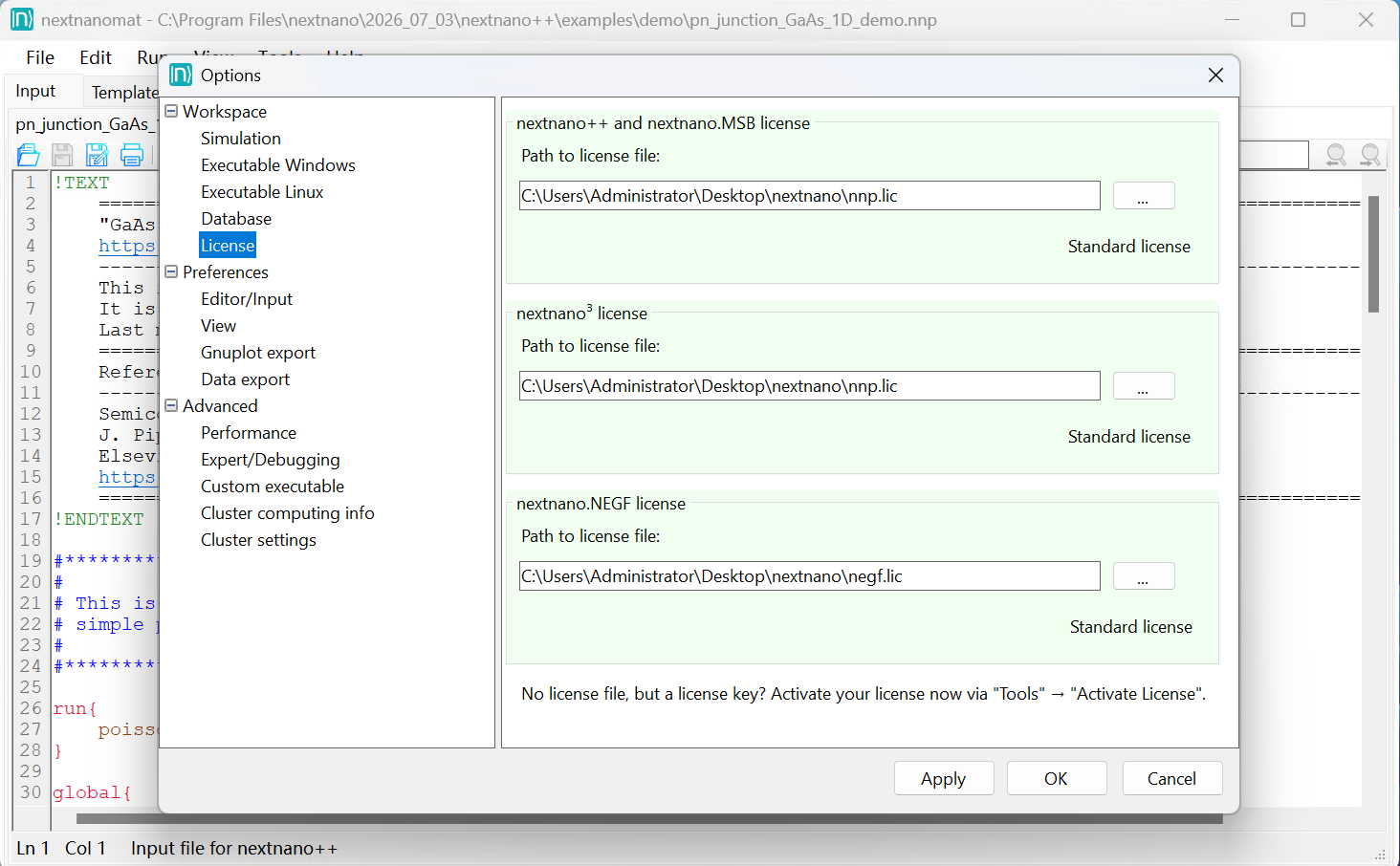Click the https link on line 15
1400x866 pixels.
[x=126, y=477]
